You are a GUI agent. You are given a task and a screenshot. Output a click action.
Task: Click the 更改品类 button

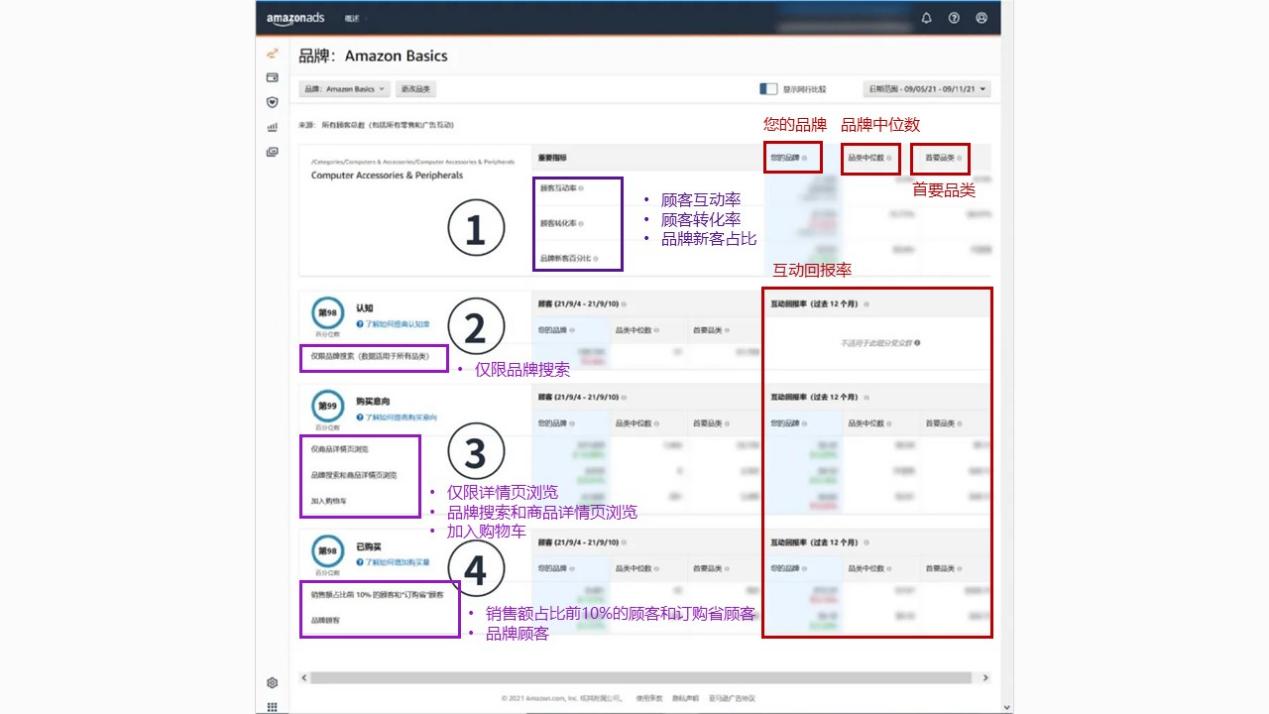[x=415, y=89]
